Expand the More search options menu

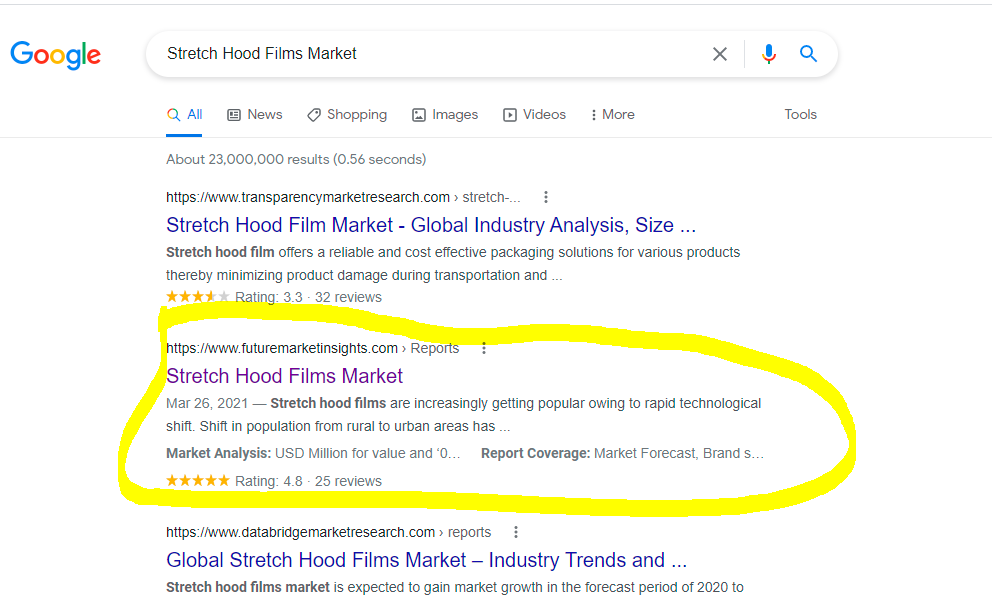(x=612, y=115)
